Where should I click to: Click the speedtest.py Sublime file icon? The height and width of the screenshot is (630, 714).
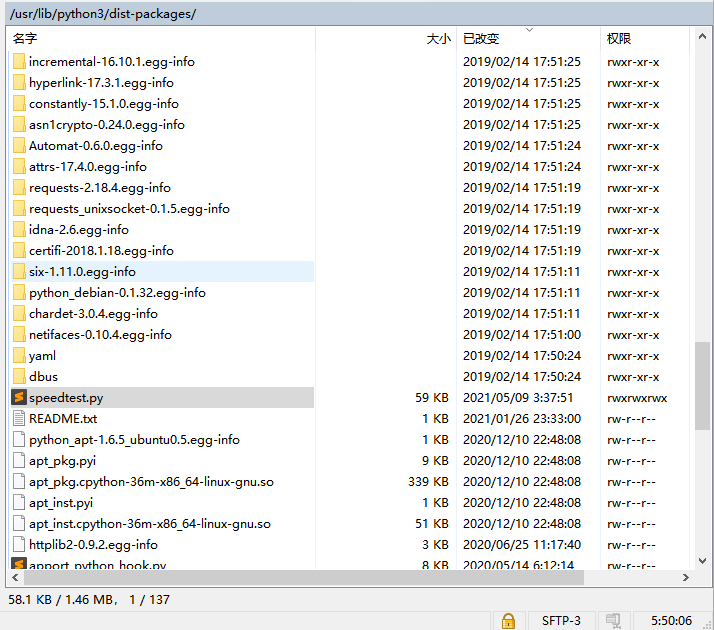[x=19, y=397]
